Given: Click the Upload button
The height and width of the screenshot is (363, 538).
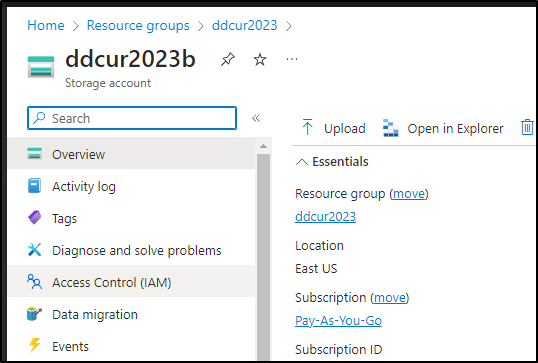Looking at the screenshot, I should coord(334,128).
